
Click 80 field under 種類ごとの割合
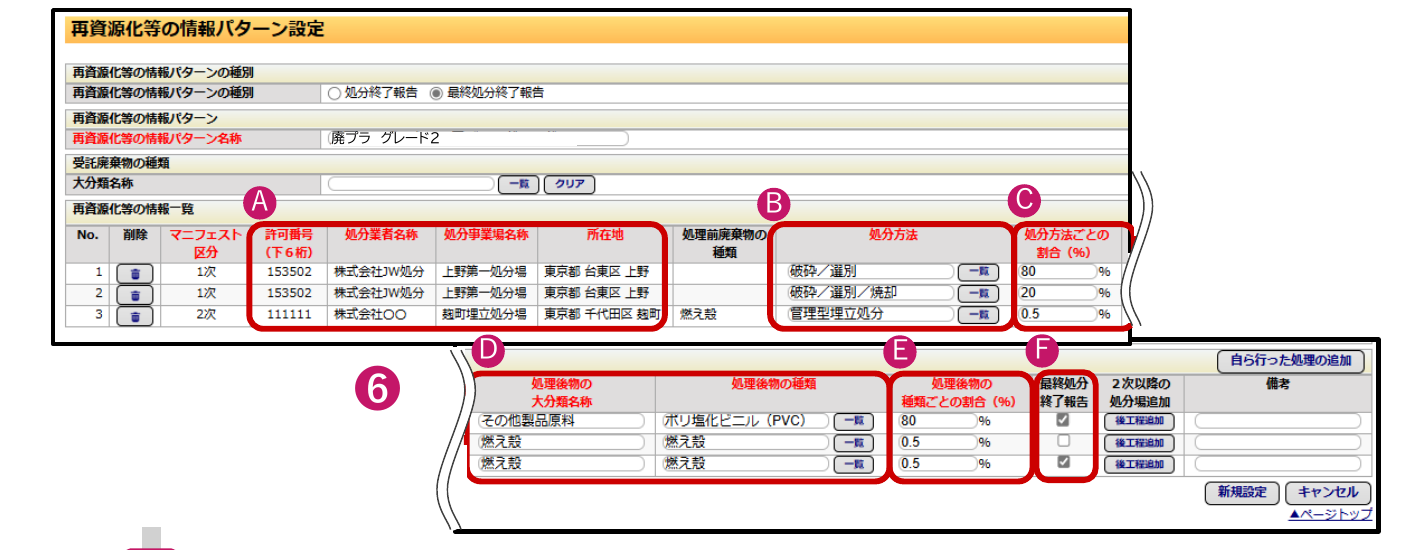coord(938,421)
